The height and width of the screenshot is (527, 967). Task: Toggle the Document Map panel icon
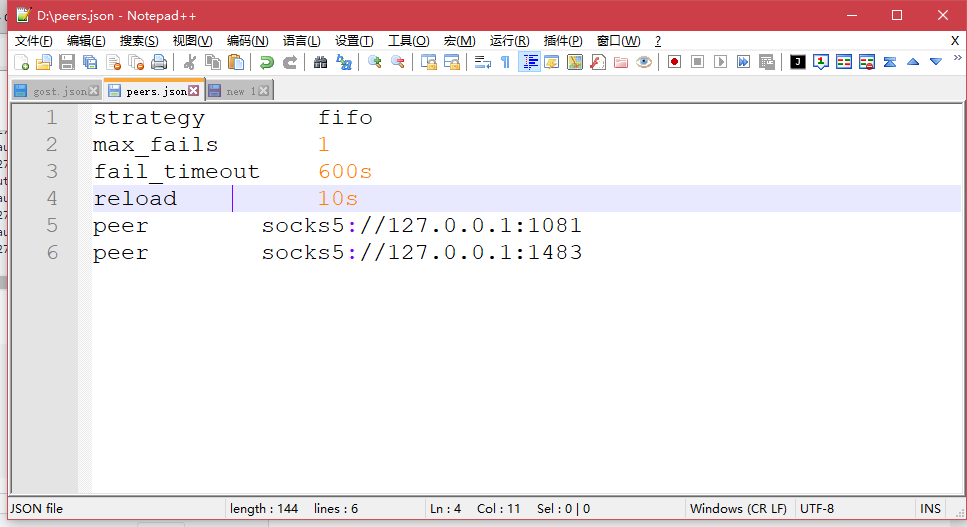click(575, 62)
